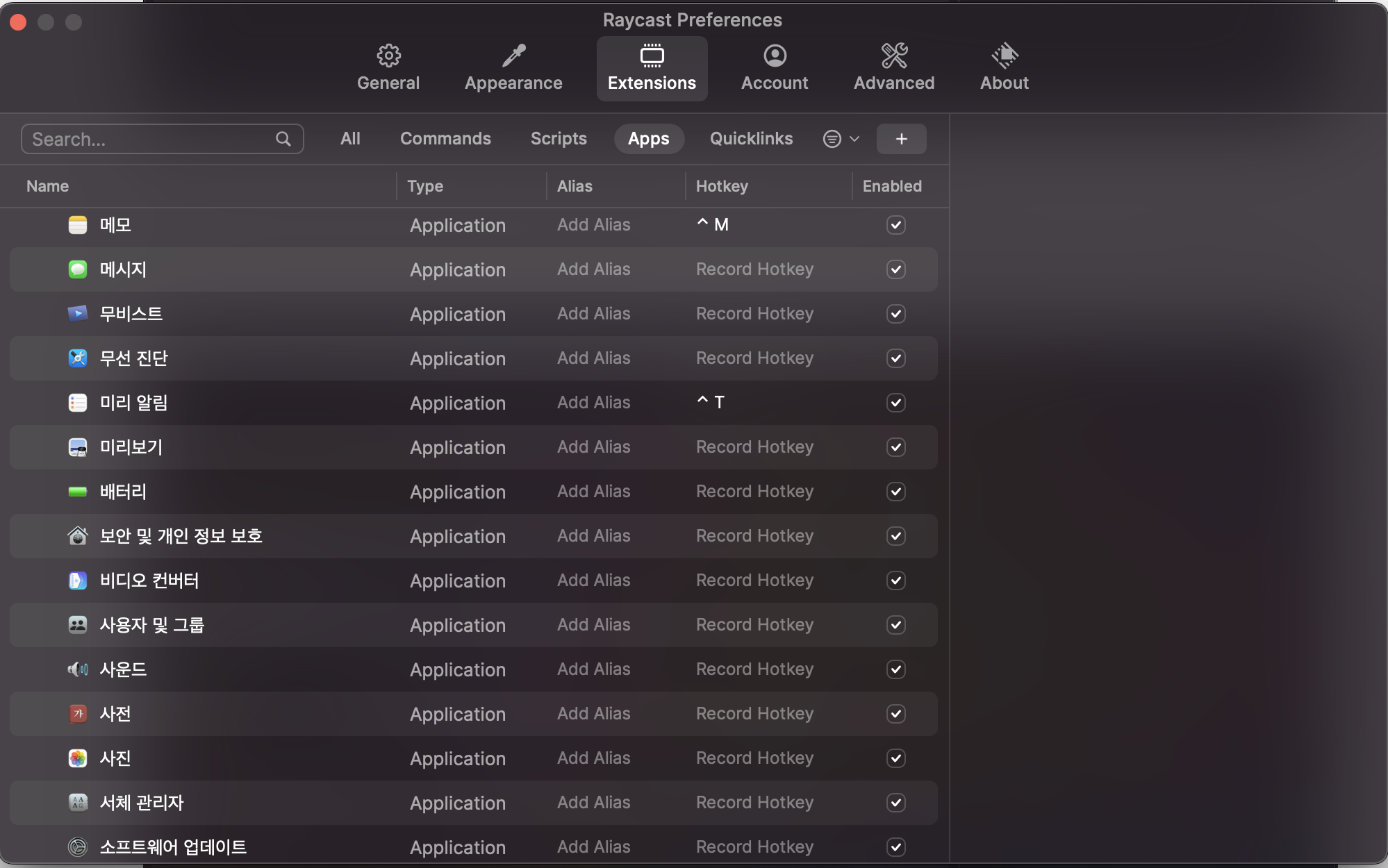Open the Advanced tools icon
1388x868 pixels.
[894, 56]
